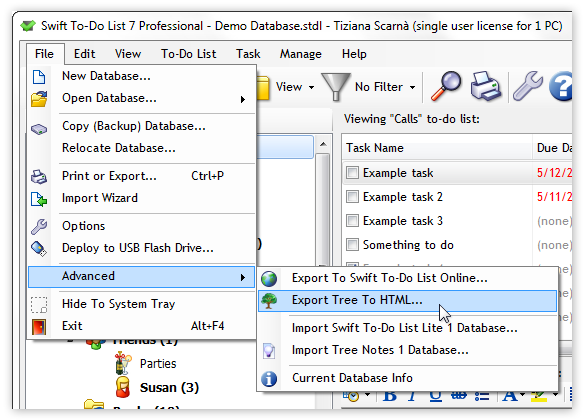This screenshot has width=585, height=420.
Task: Click the globe icon for online export
Action: pyautogui.click(x=269, y=279)
